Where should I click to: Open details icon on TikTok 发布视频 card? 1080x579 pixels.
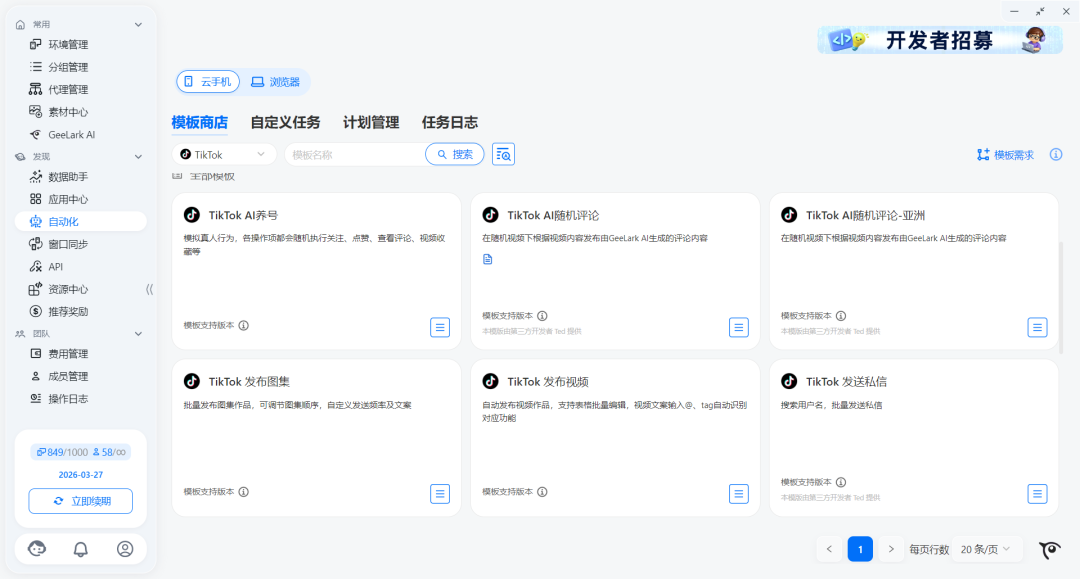coord(738,494)
